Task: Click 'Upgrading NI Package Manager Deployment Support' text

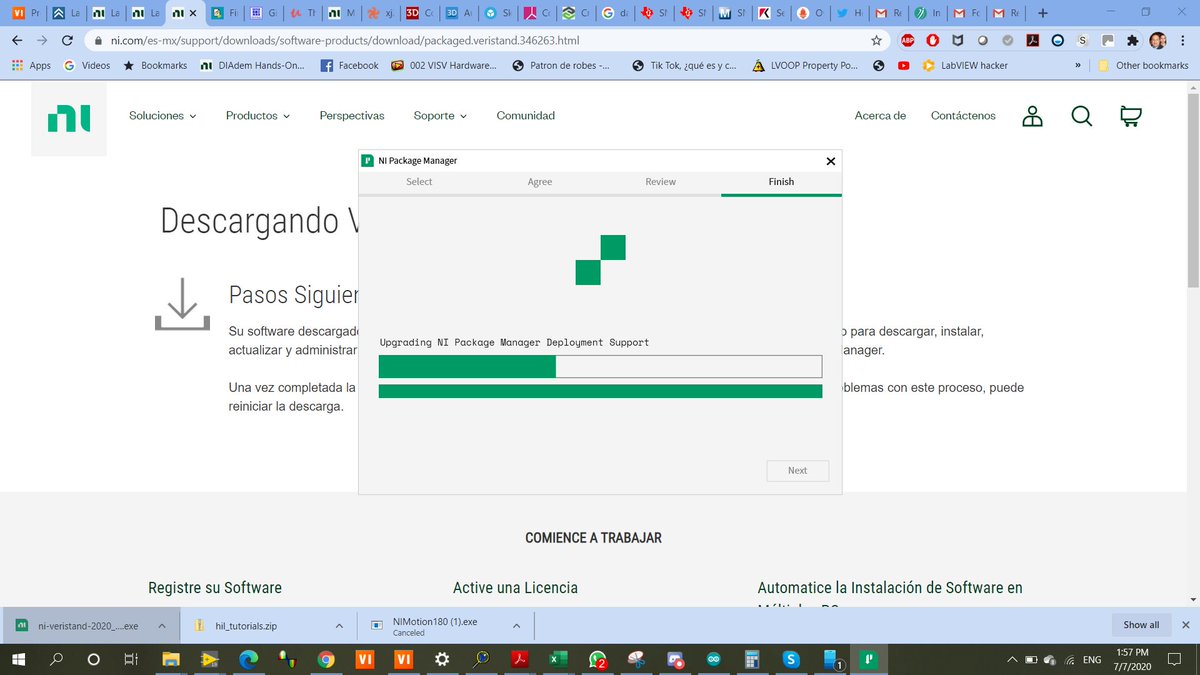Action: tap(514, 342)
